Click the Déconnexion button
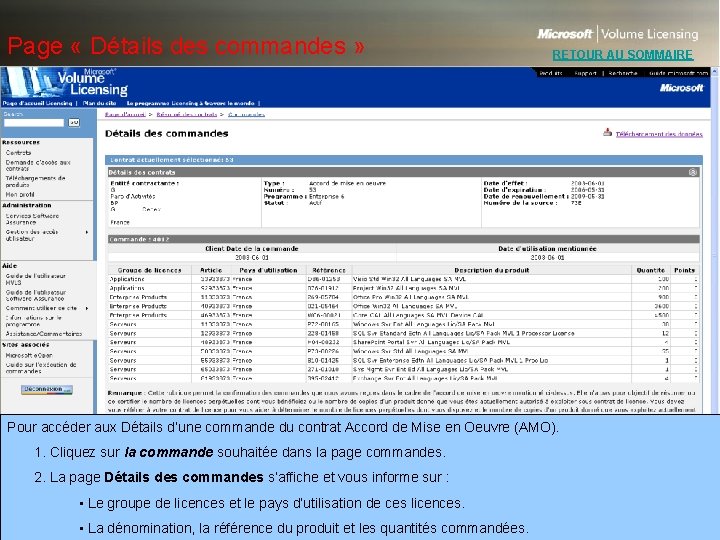Screen dimensions: 720x540 (x=47, y=389)
